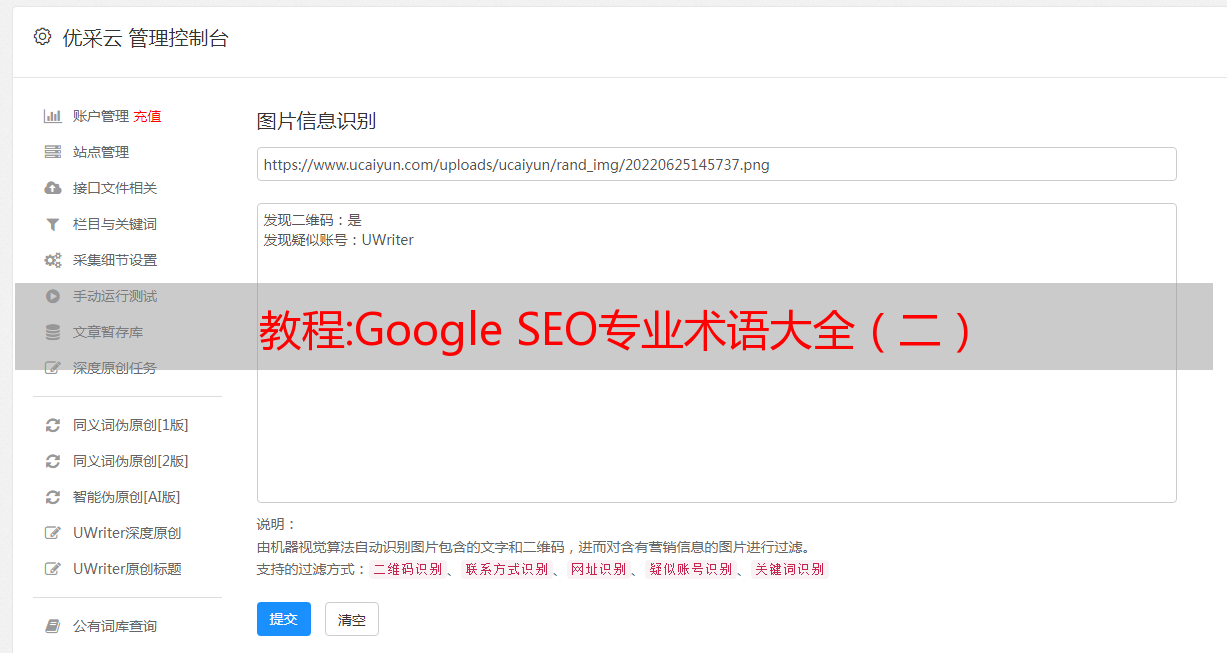Click the refresh icon for 同义词伪原创[1版]
Image resolution: width=1227 pixels, height=653 pixels.
(53, 425)
